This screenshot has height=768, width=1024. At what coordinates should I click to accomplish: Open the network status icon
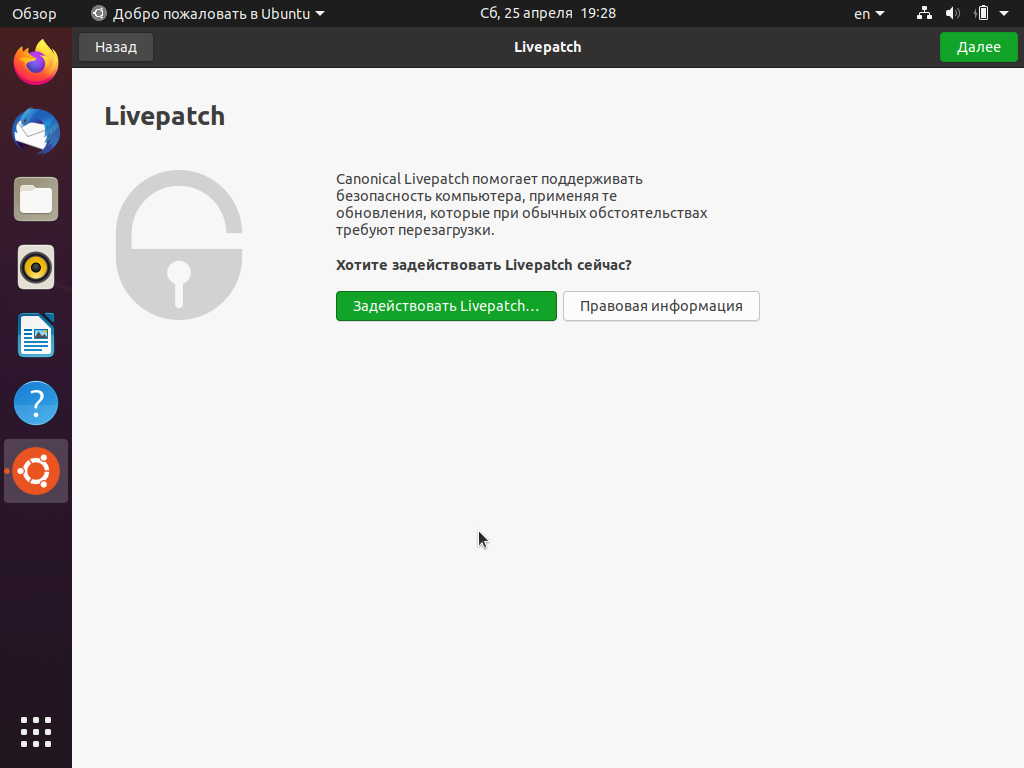tap(924, 13)
